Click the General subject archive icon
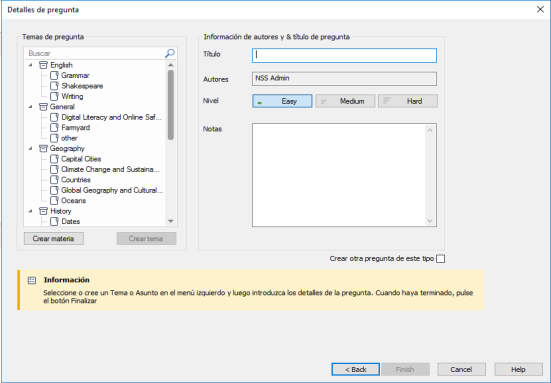 click(43, 107)
